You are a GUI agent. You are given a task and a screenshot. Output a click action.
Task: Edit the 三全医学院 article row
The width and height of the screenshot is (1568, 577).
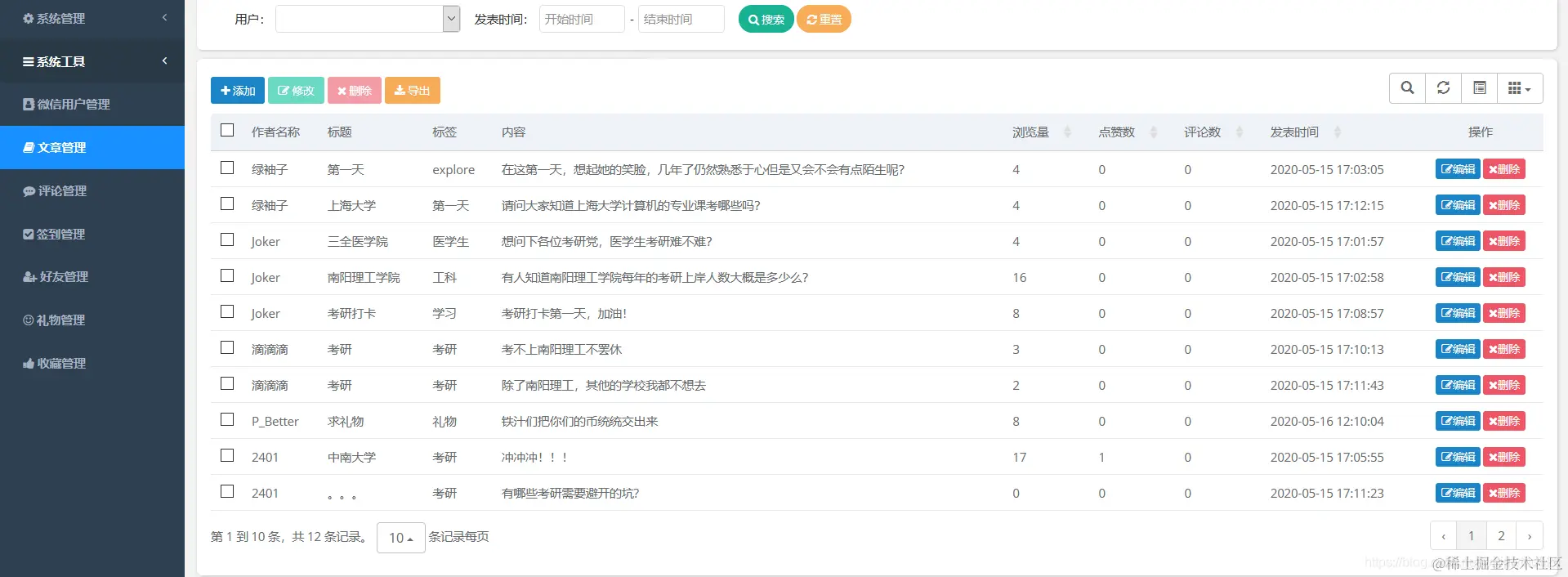coord(1458,241)
